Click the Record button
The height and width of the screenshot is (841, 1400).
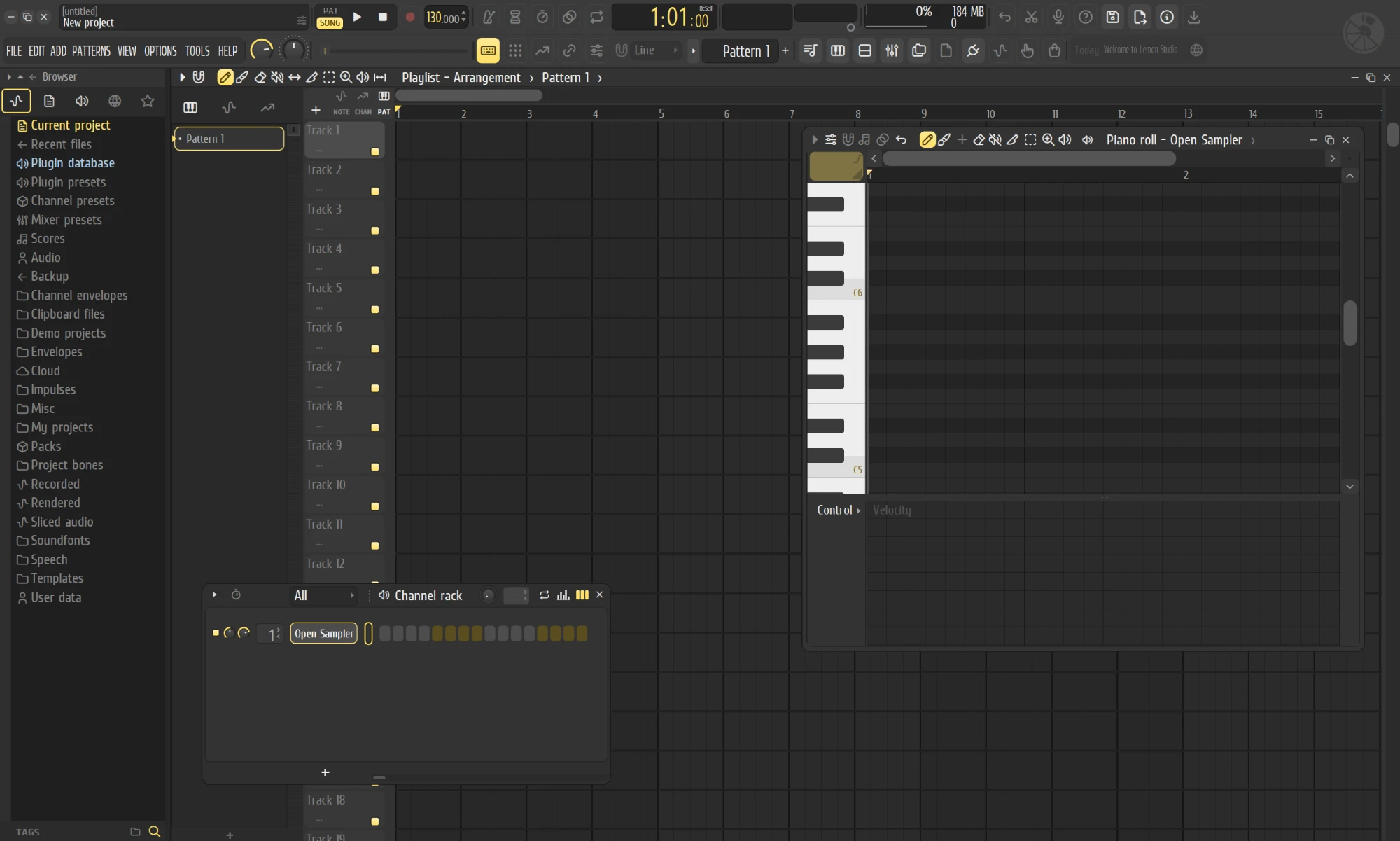410,17
